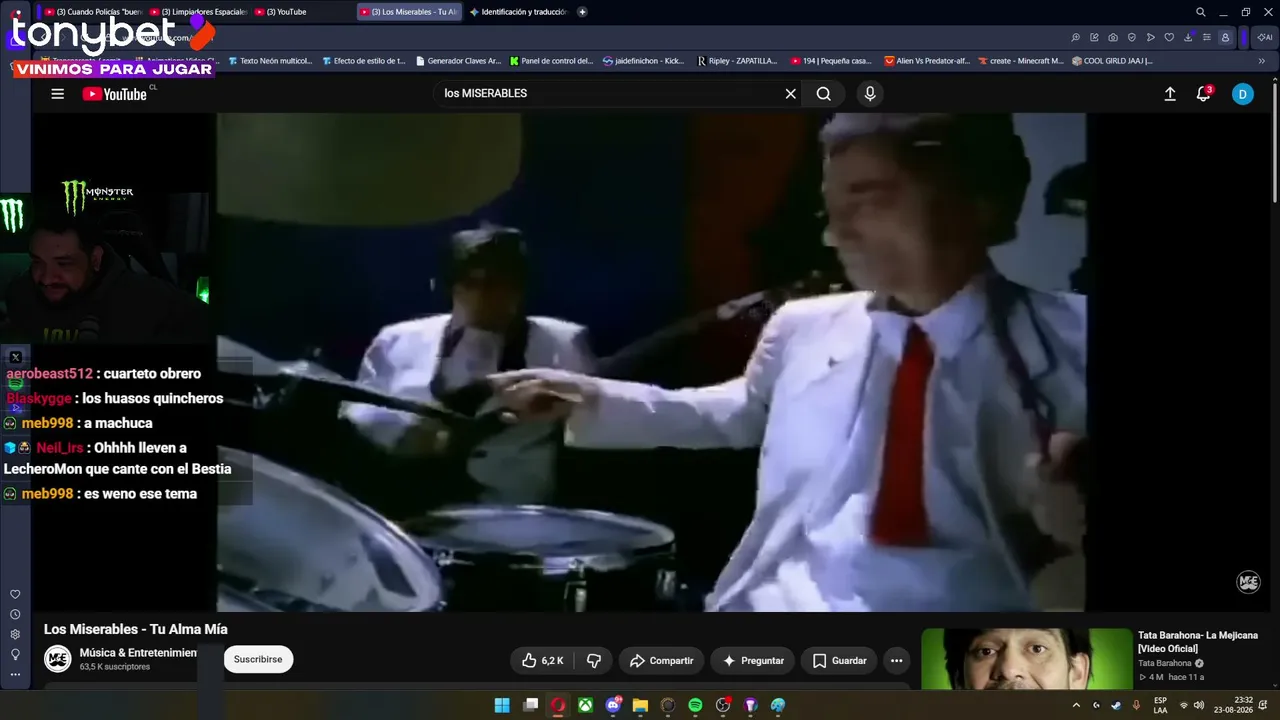Switch to 'Identificación y traducción' tab
Viewport: 1280px width, 720px height.
(518, 12)
